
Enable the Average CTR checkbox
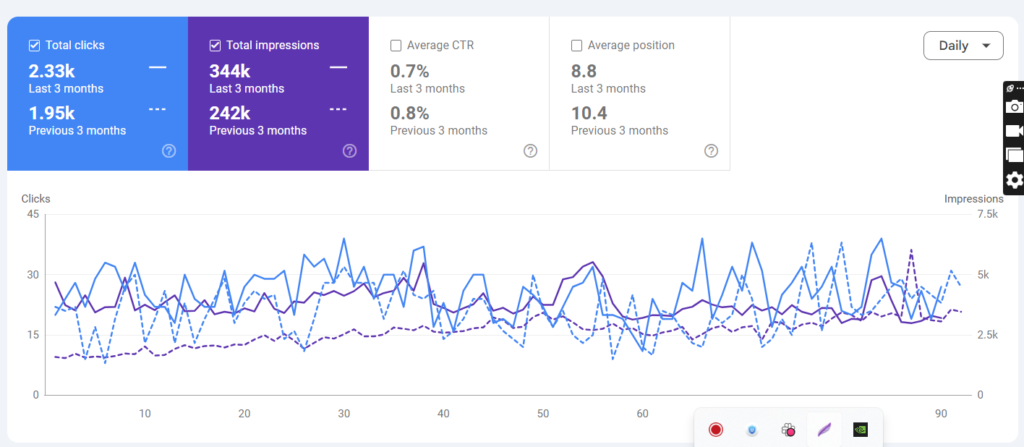[x=396, y=45]
